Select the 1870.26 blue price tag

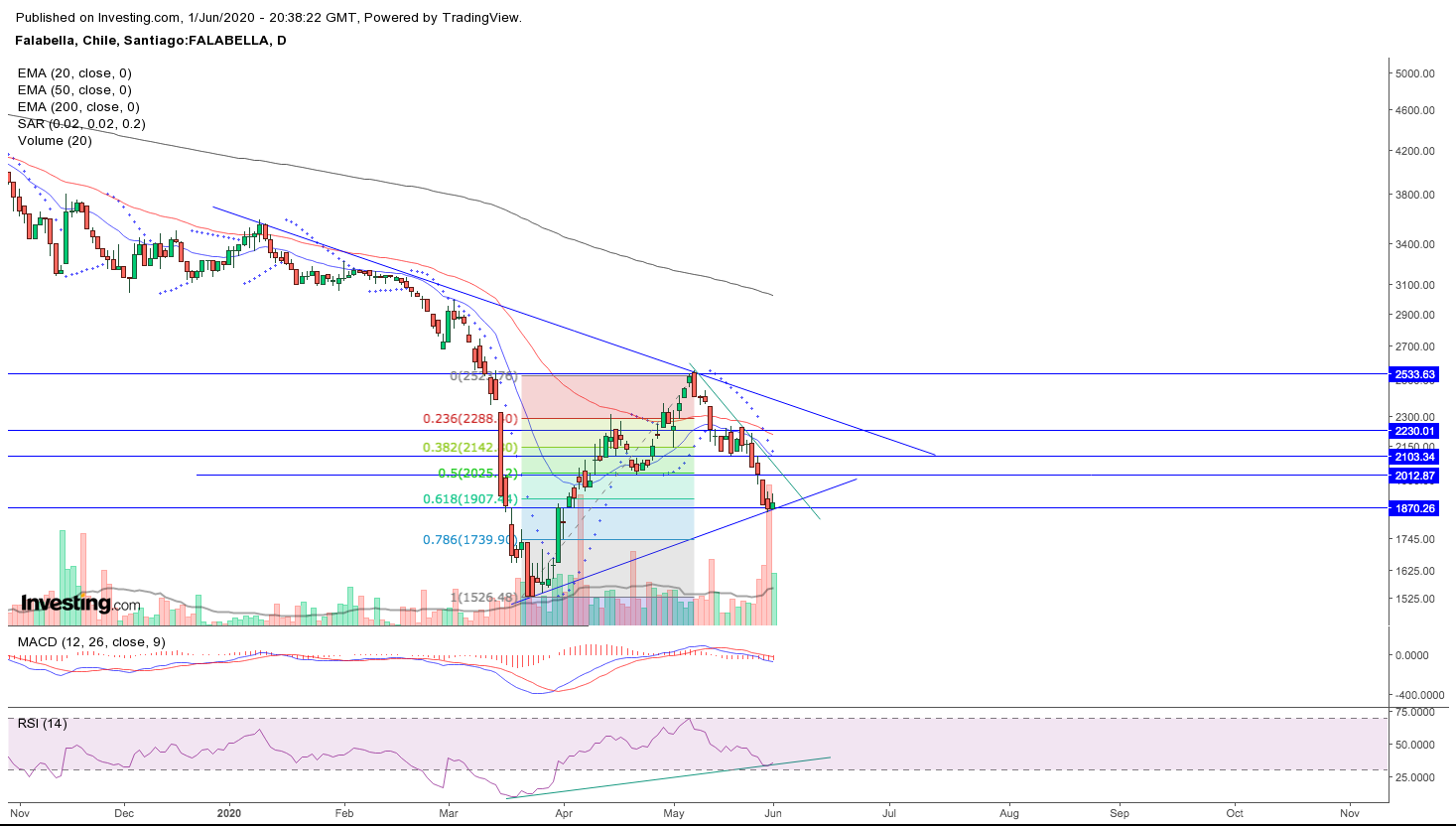[x=1415, y=508]
